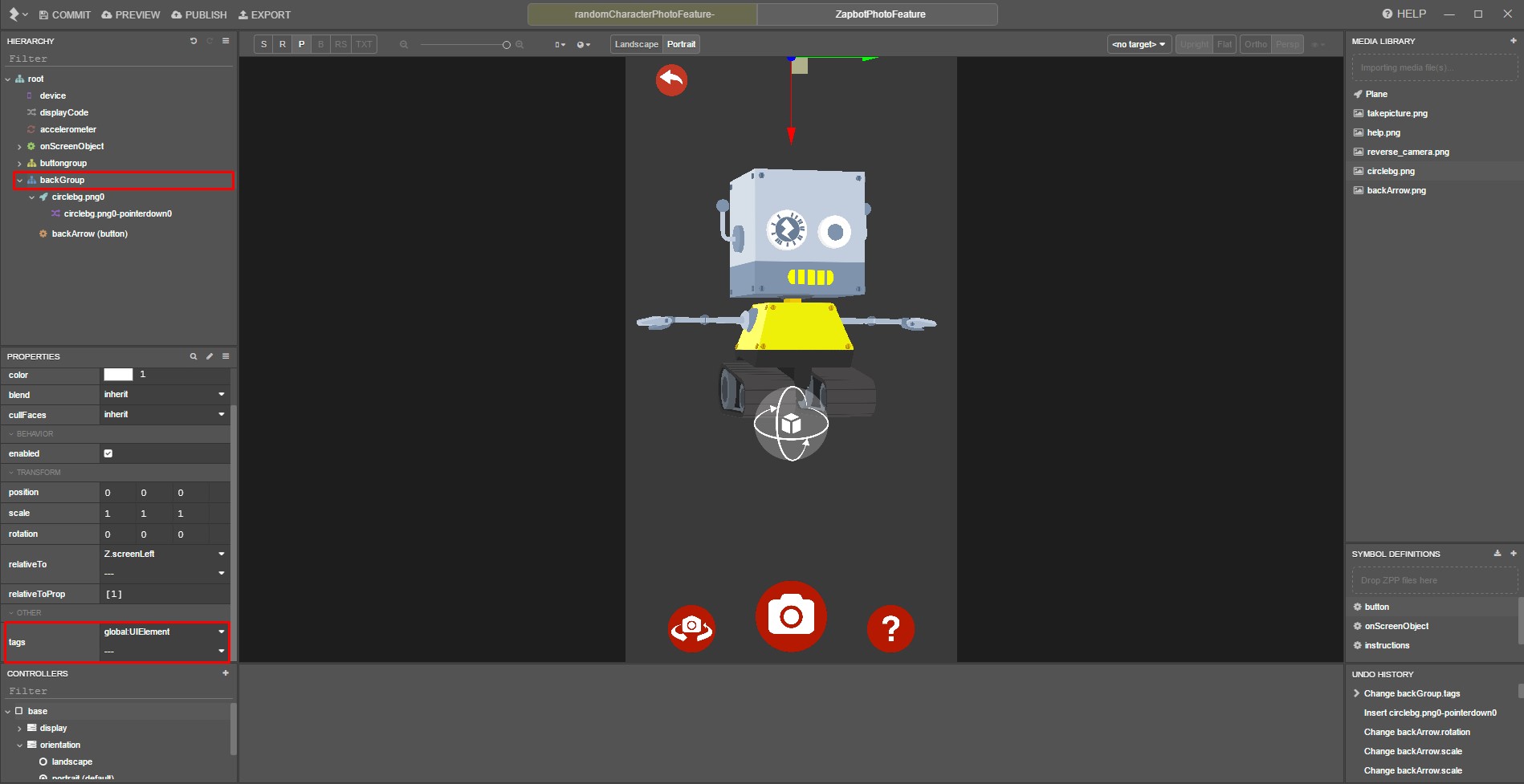
Task: Click PUBLISH in the top menu
Action: tap(199, 15)
